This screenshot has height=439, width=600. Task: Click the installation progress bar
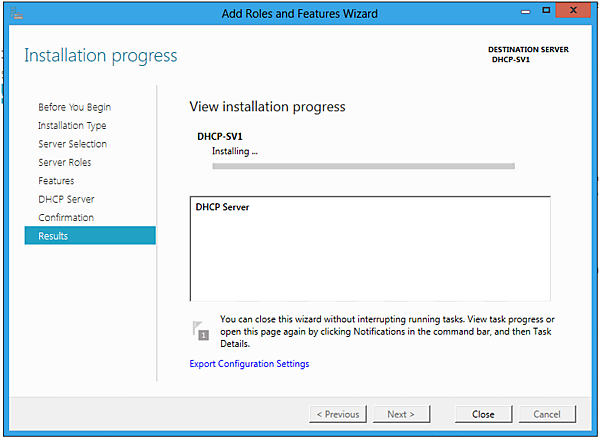pyautogui.click(x=363, y=166)
